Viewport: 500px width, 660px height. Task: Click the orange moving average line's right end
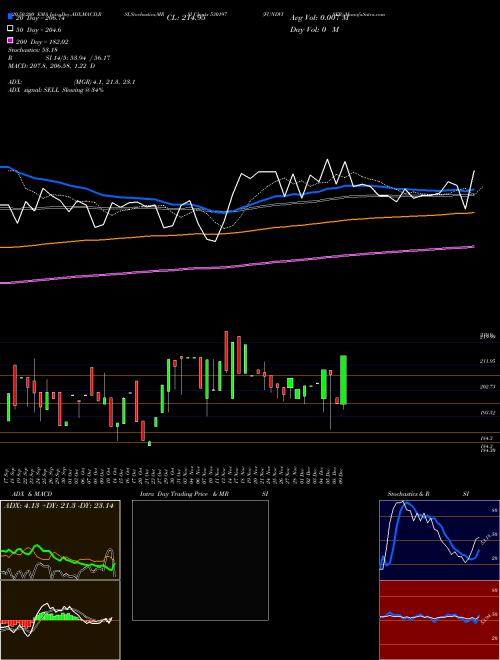click(473, 213)
